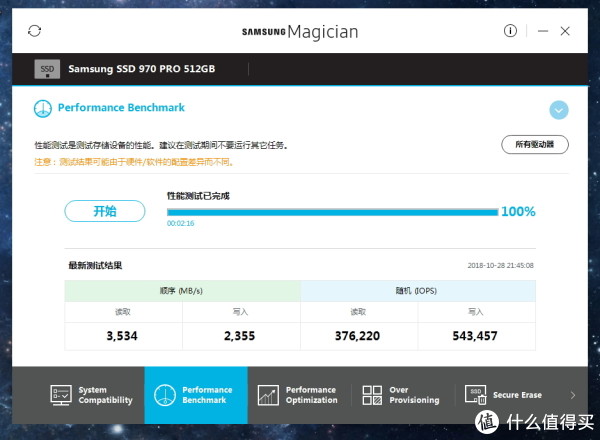Start the benchmark with the 开始 button

click(105, 211)
